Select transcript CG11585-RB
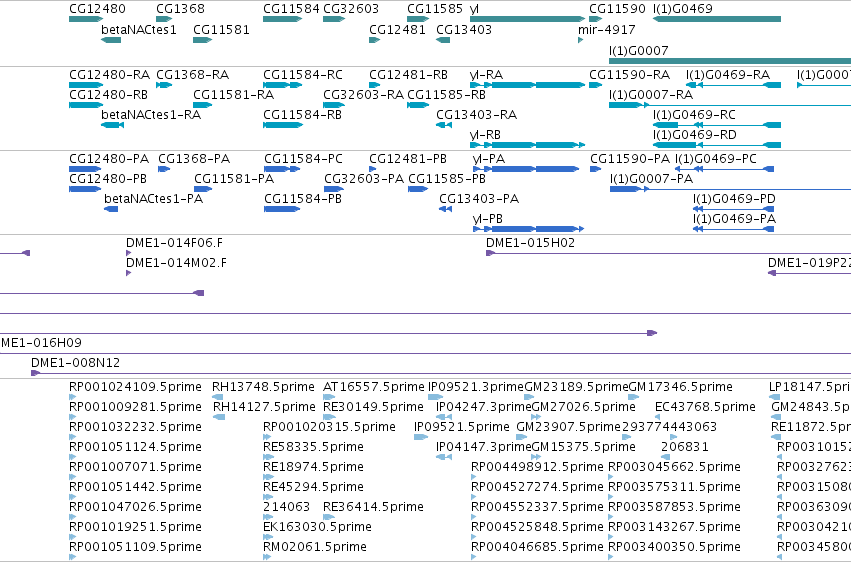The image size is (851, 562). pyautogui.click(x=447, y=94)
